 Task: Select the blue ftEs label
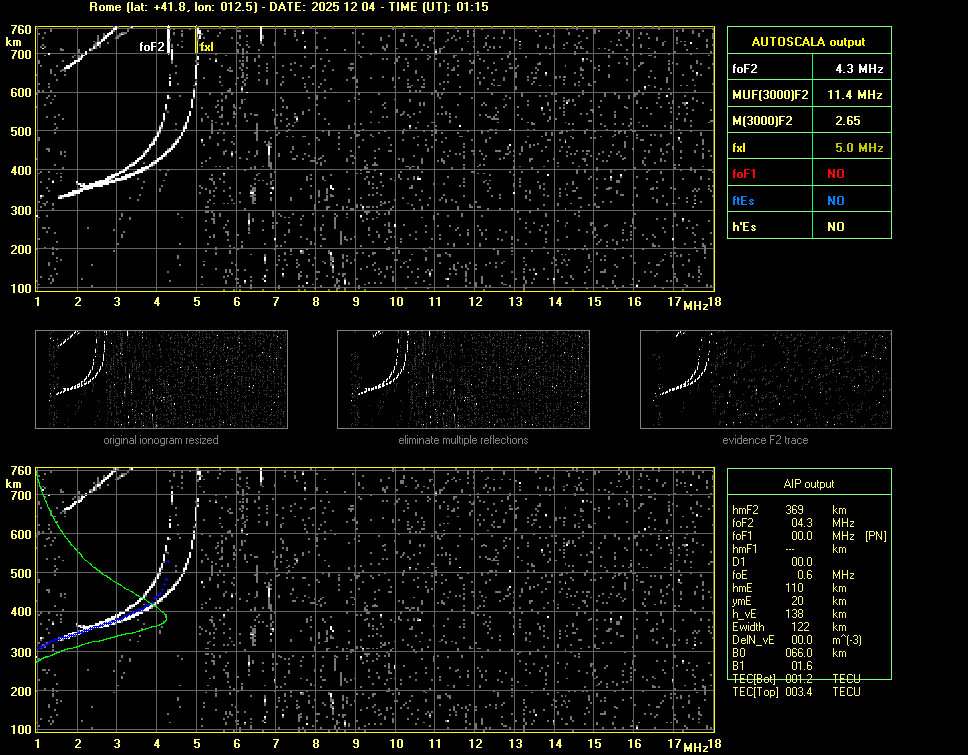744,200
